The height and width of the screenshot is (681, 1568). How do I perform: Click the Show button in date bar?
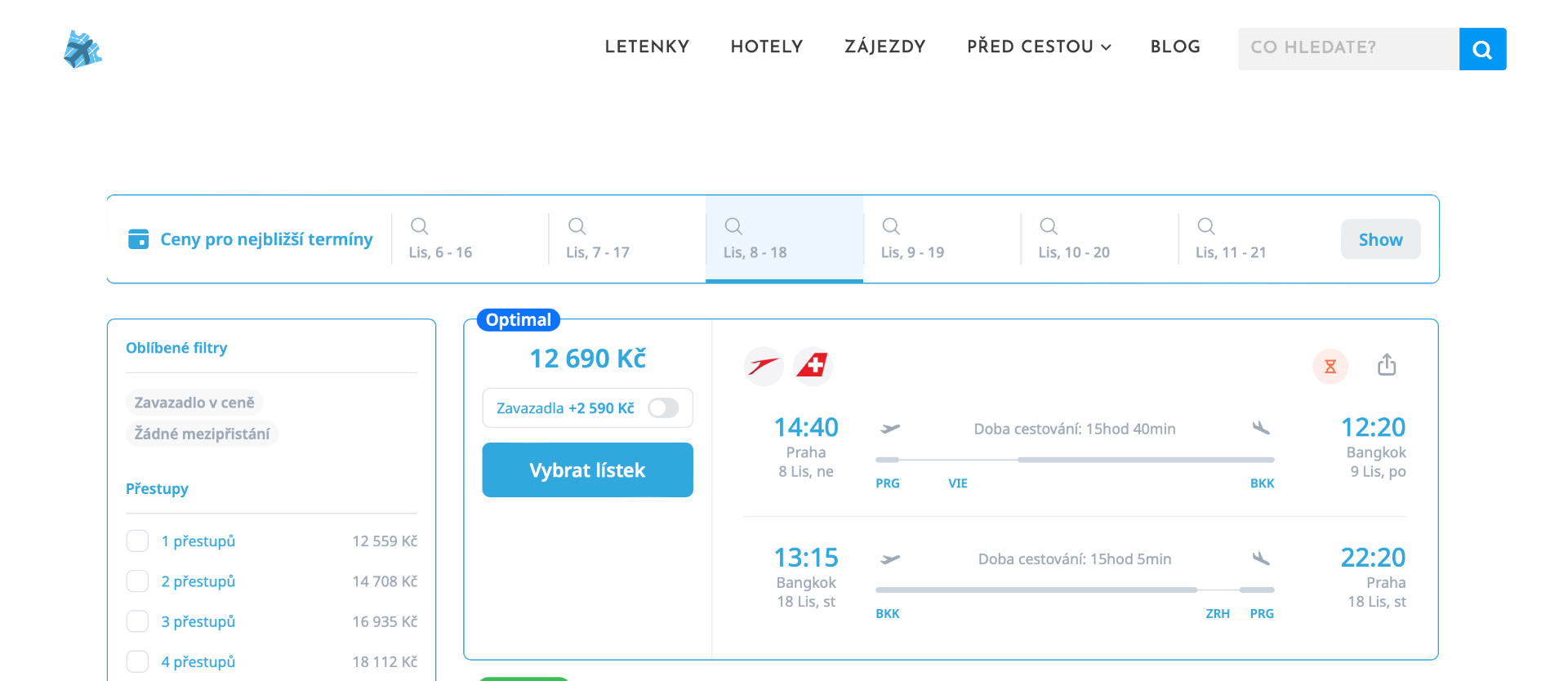(x=1380, y=239)
